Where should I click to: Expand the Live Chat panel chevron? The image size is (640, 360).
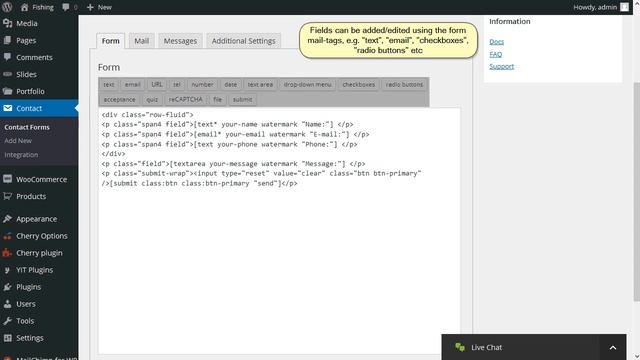[x=613, y=348]
